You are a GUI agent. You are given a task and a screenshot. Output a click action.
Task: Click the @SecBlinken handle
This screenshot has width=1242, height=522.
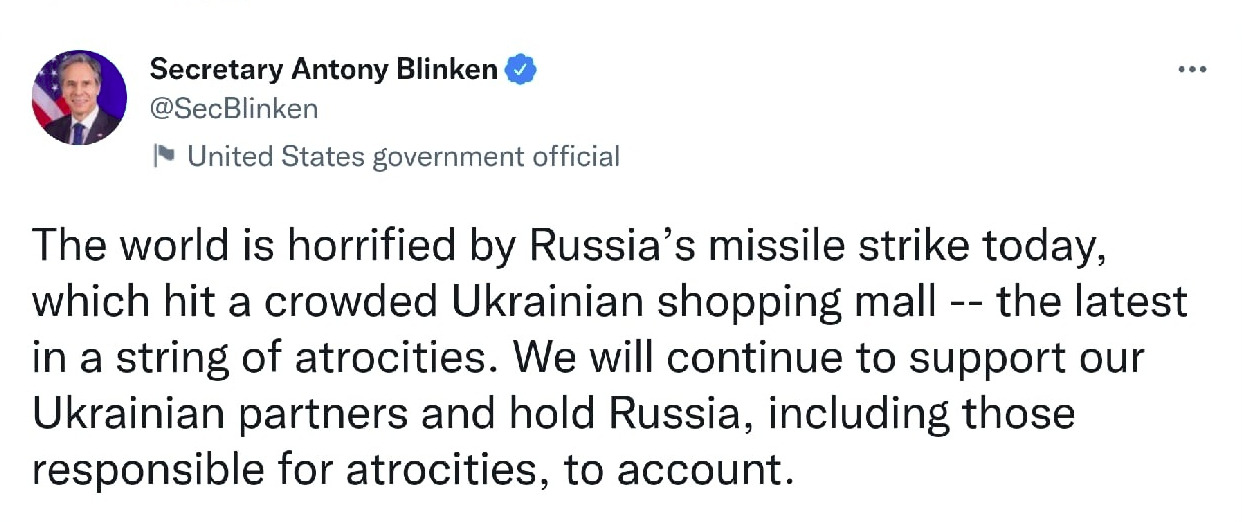[233, 108]
